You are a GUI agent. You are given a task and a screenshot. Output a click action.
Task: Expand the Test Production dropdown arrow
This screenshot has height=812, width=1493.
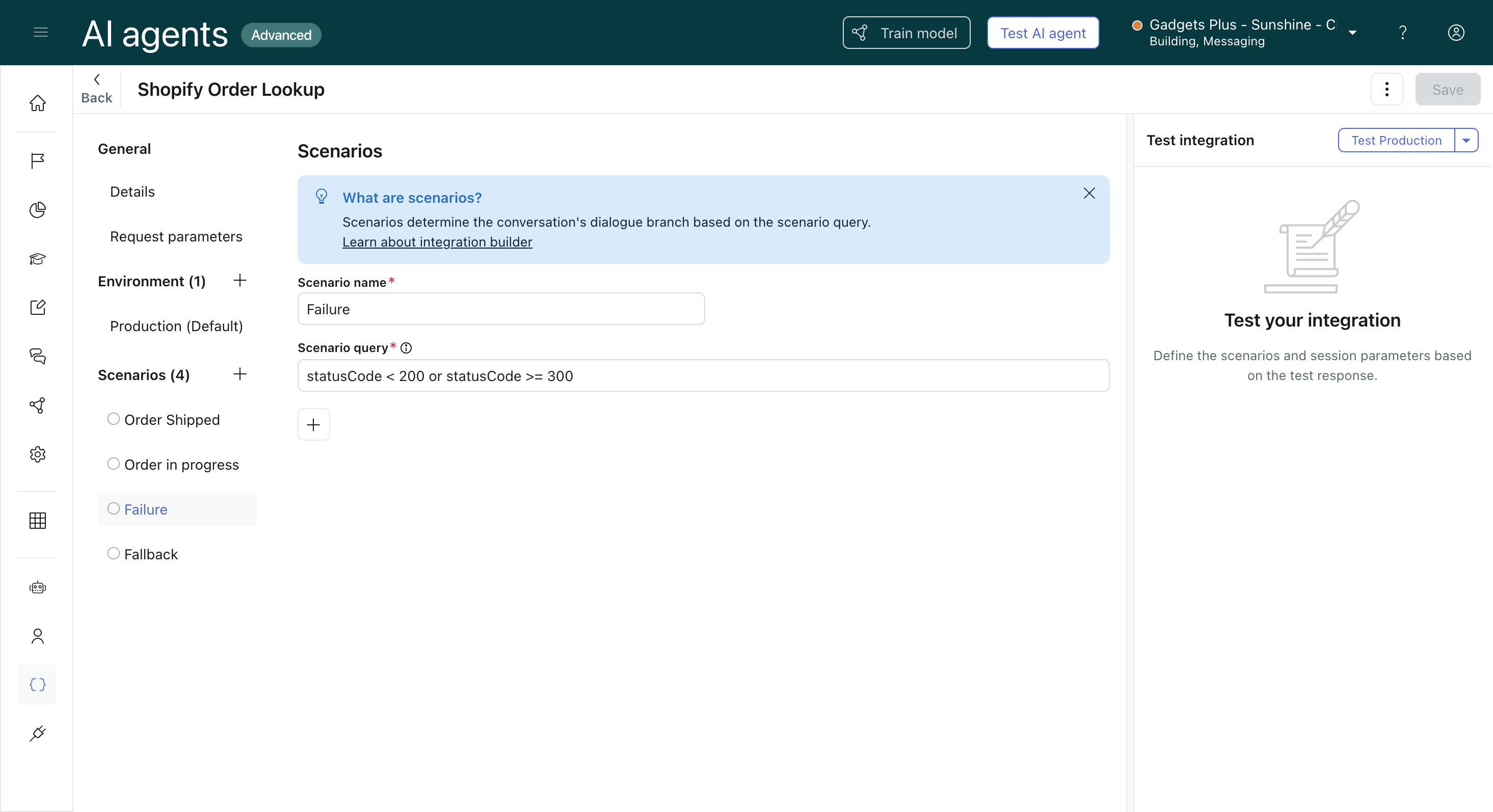pyautogui.click(x=1466, y=140)
